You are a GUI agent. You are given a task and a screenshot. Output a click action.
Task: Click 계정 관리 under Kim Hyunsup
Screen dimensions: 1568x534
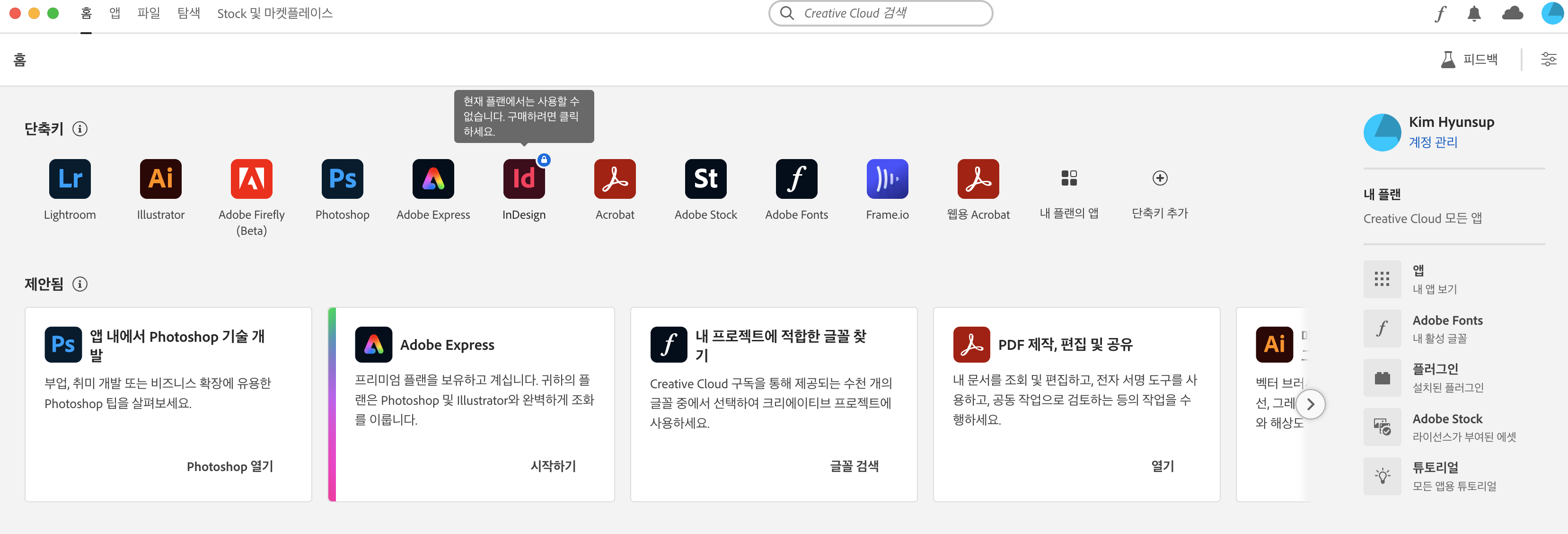tap(1433, 142)
